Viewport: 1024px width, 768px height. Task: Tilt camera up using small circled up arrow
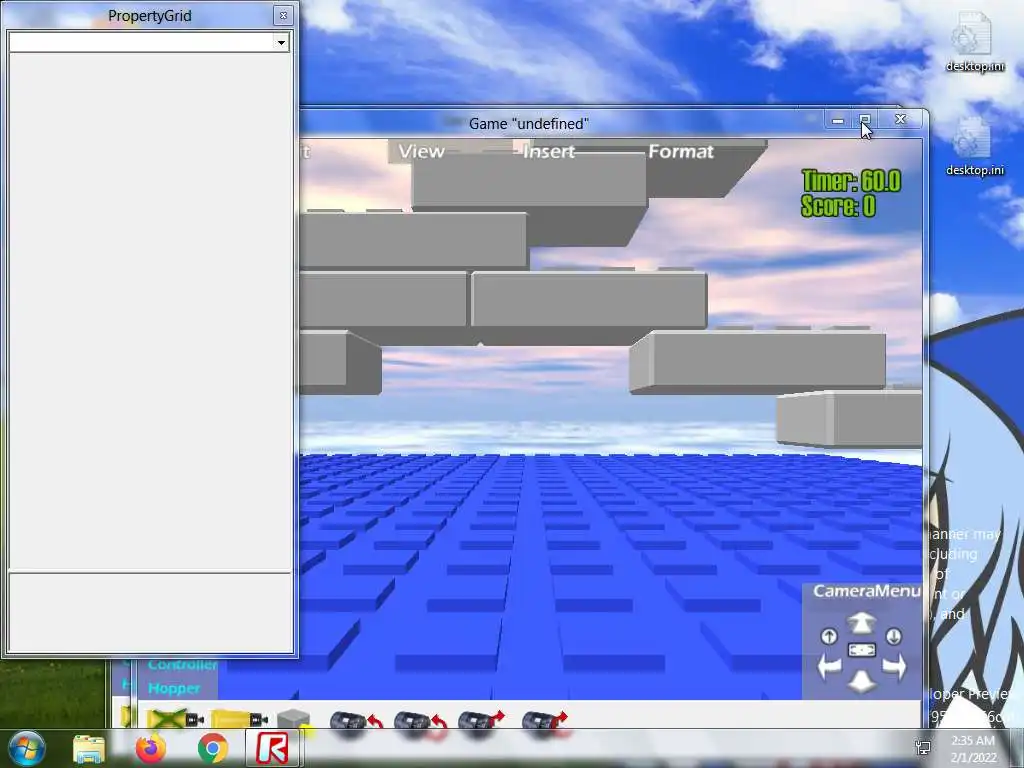tap(829, 636)
